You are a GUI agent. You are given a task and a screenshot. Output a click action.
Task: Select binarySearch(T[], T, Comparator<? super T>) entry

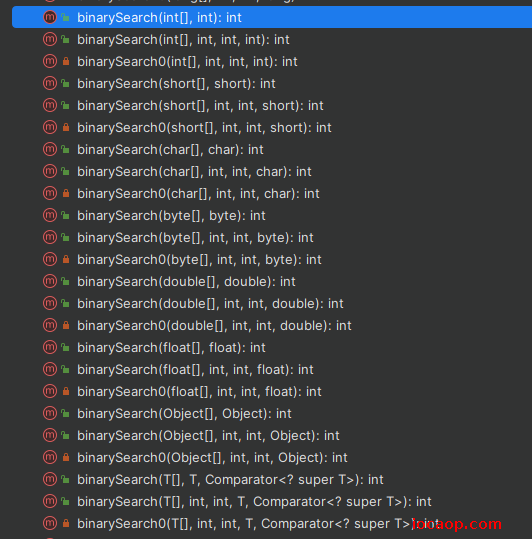[272, 480]
